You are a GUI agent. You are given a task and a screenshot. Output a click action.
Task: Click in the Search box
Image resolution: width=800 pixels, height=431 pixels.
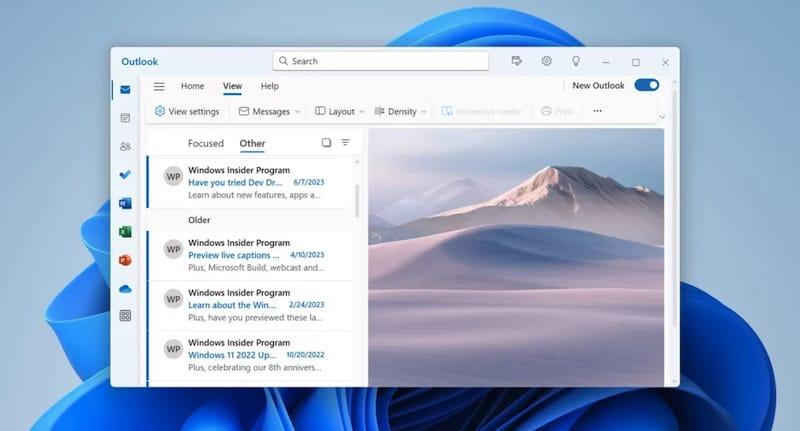pos(381,61)
